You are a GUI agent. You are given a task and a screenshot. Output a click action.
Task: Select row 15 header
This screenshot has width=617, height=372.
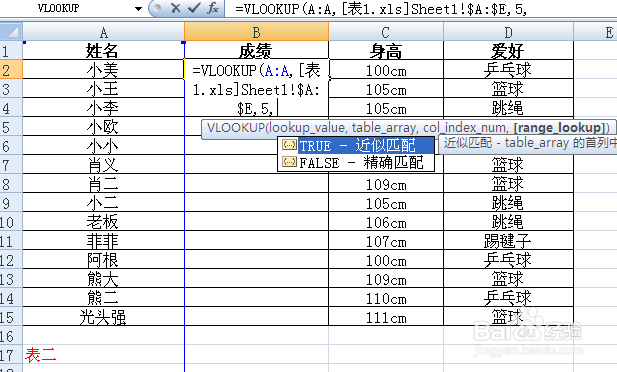pyautogui.click(x=11, y=317)
